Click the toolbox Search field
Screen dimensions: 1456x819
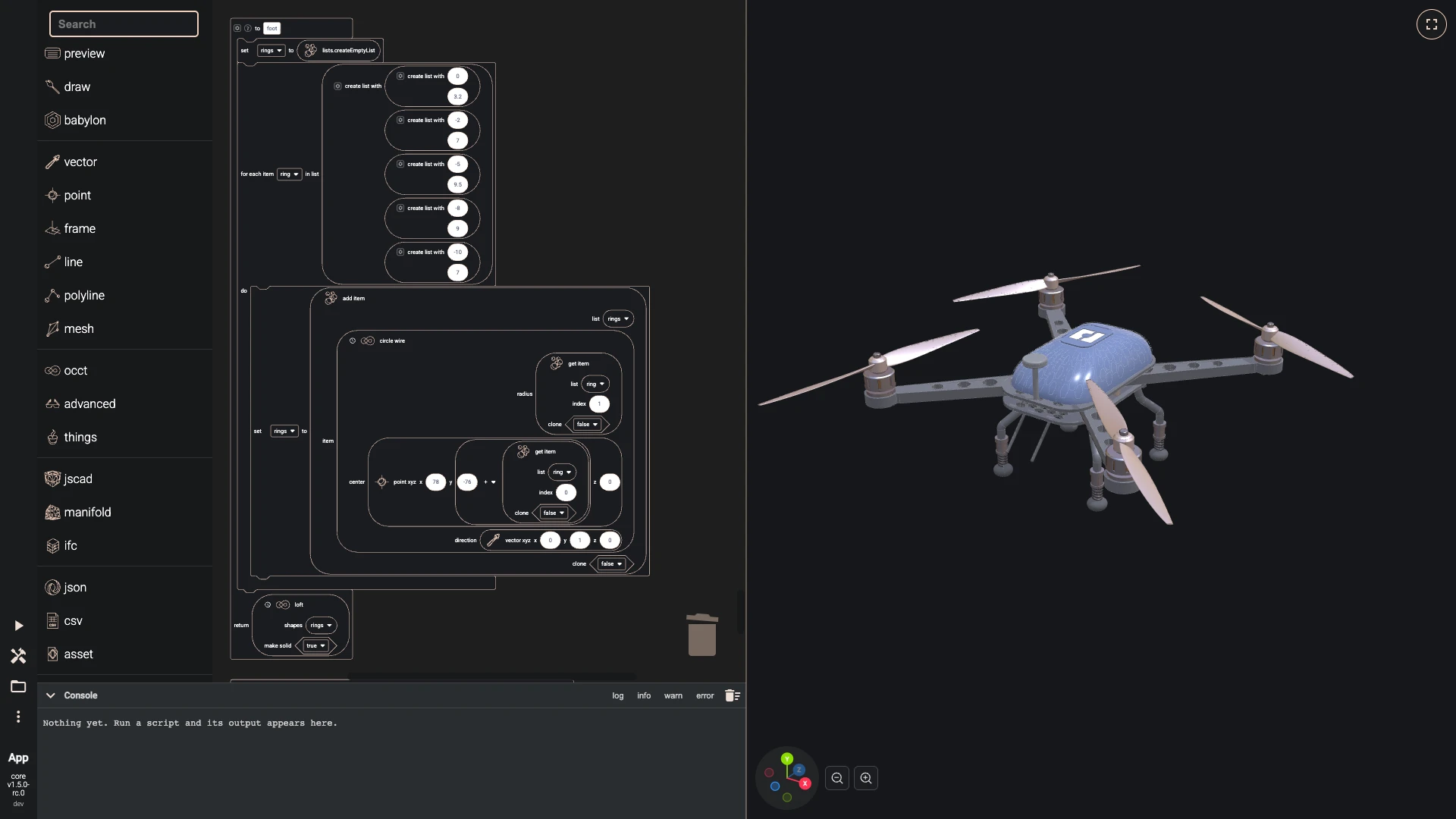(x=124, y=24)
